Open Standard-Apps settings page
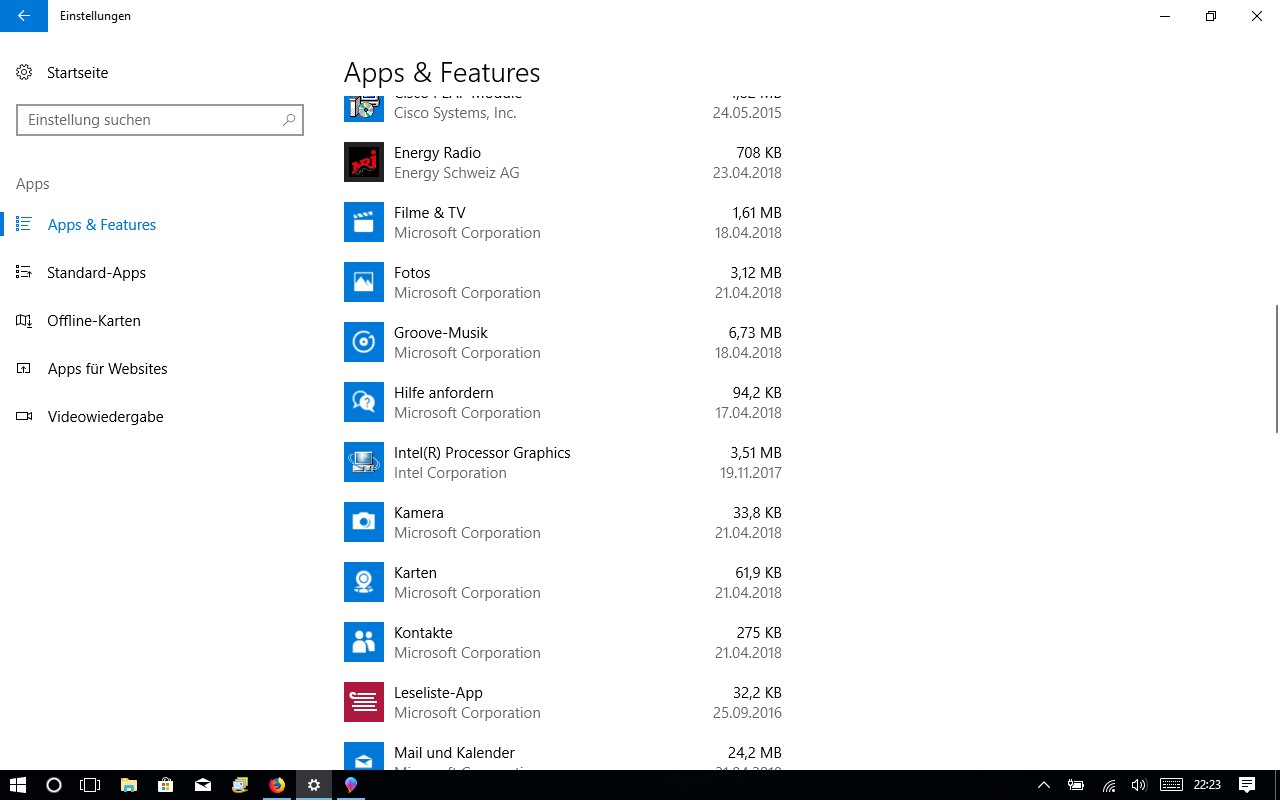This screenshot has height=800, width=1280. (x=96, y=273)
